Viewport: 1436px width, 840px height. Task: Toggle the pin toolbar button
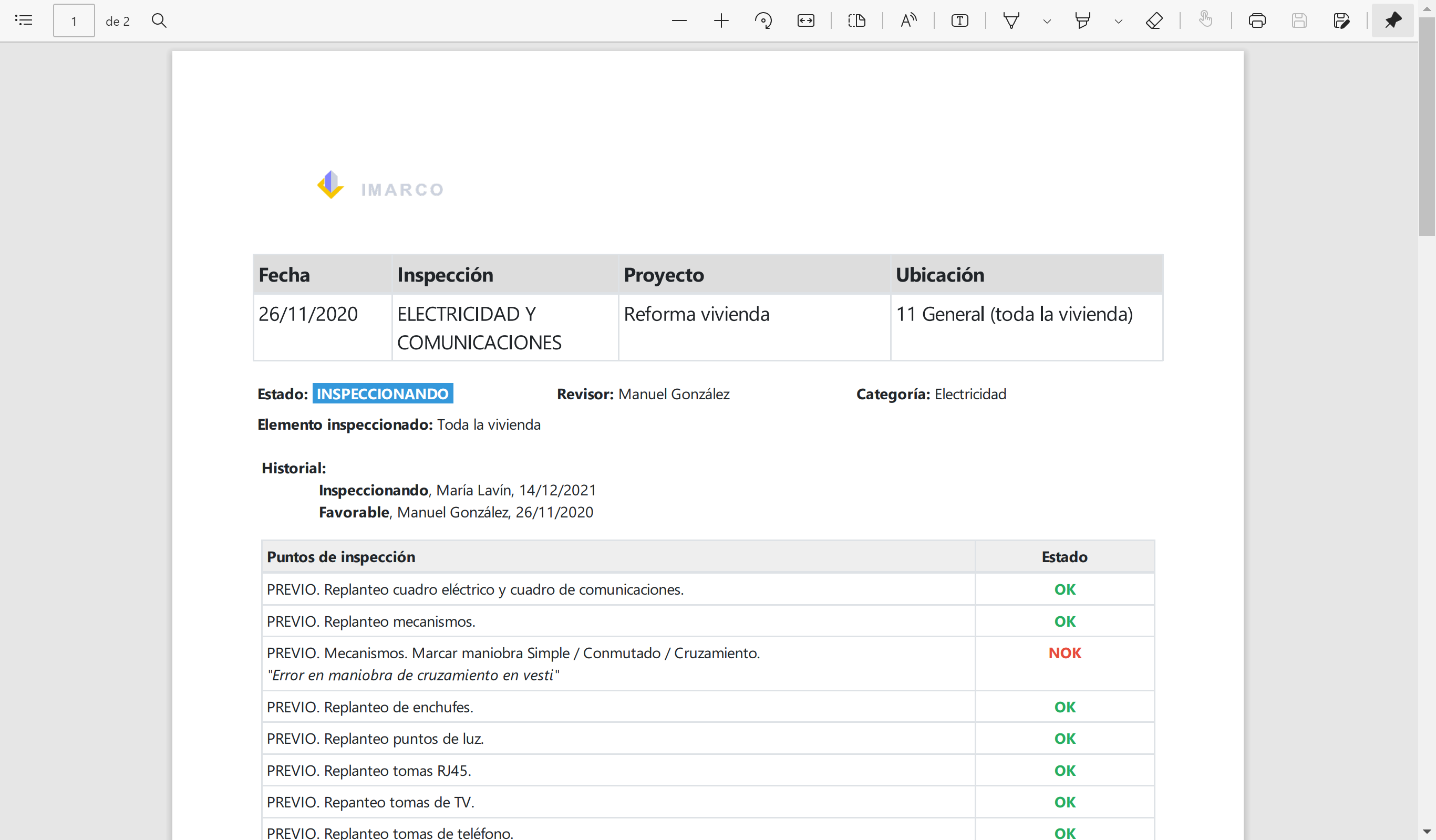tap(1393, 20)
